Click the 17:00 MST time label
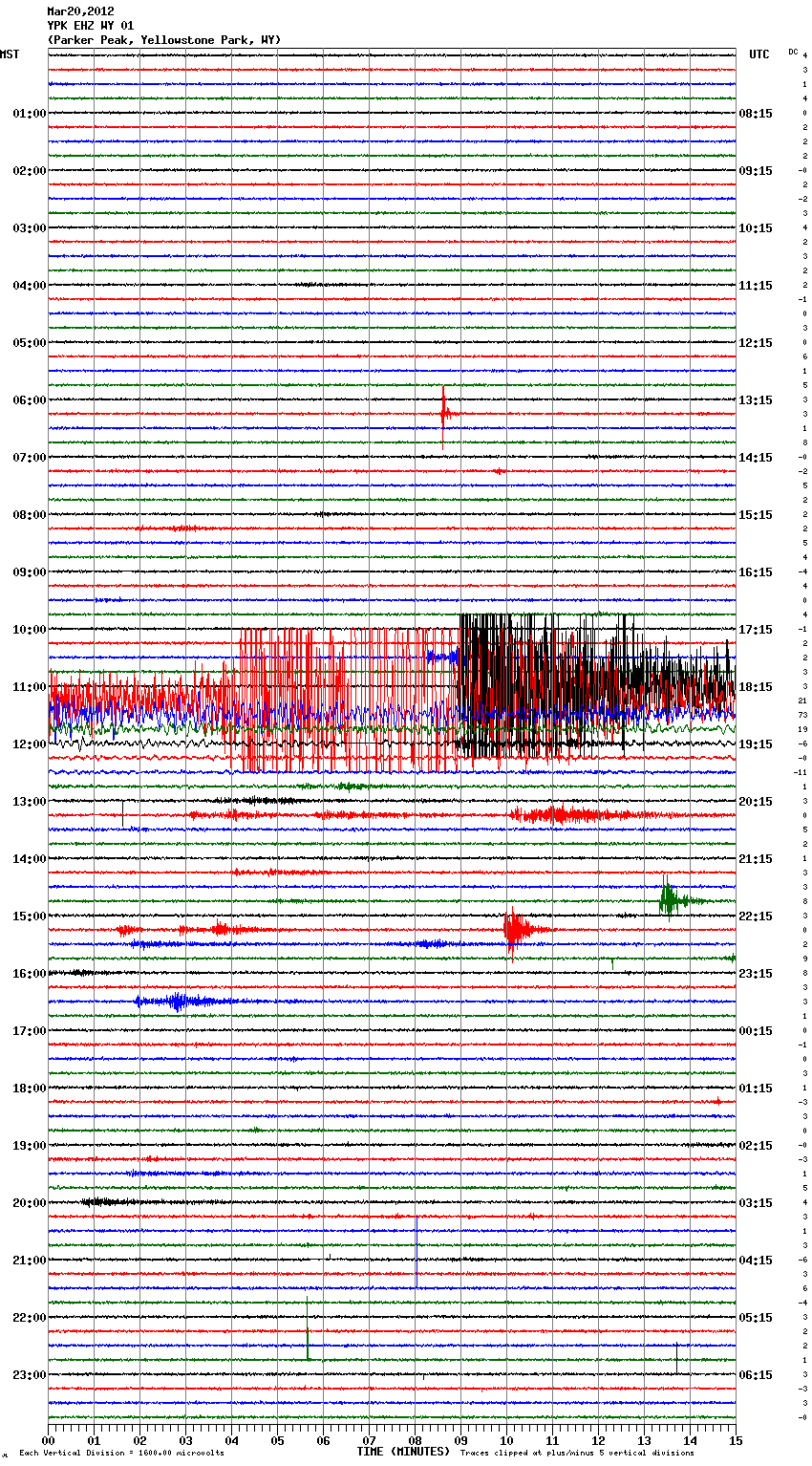The height and width of the screenshot is (1466, 812). coord(30,1031)
